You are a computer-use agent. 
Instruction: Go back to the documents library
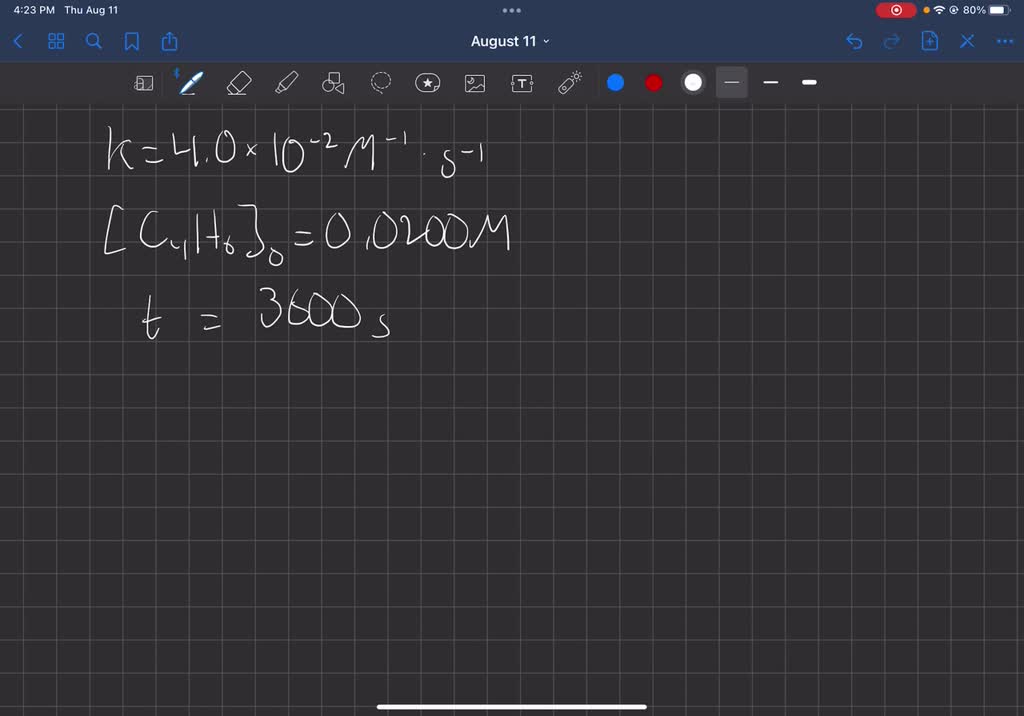pos(18,41)
